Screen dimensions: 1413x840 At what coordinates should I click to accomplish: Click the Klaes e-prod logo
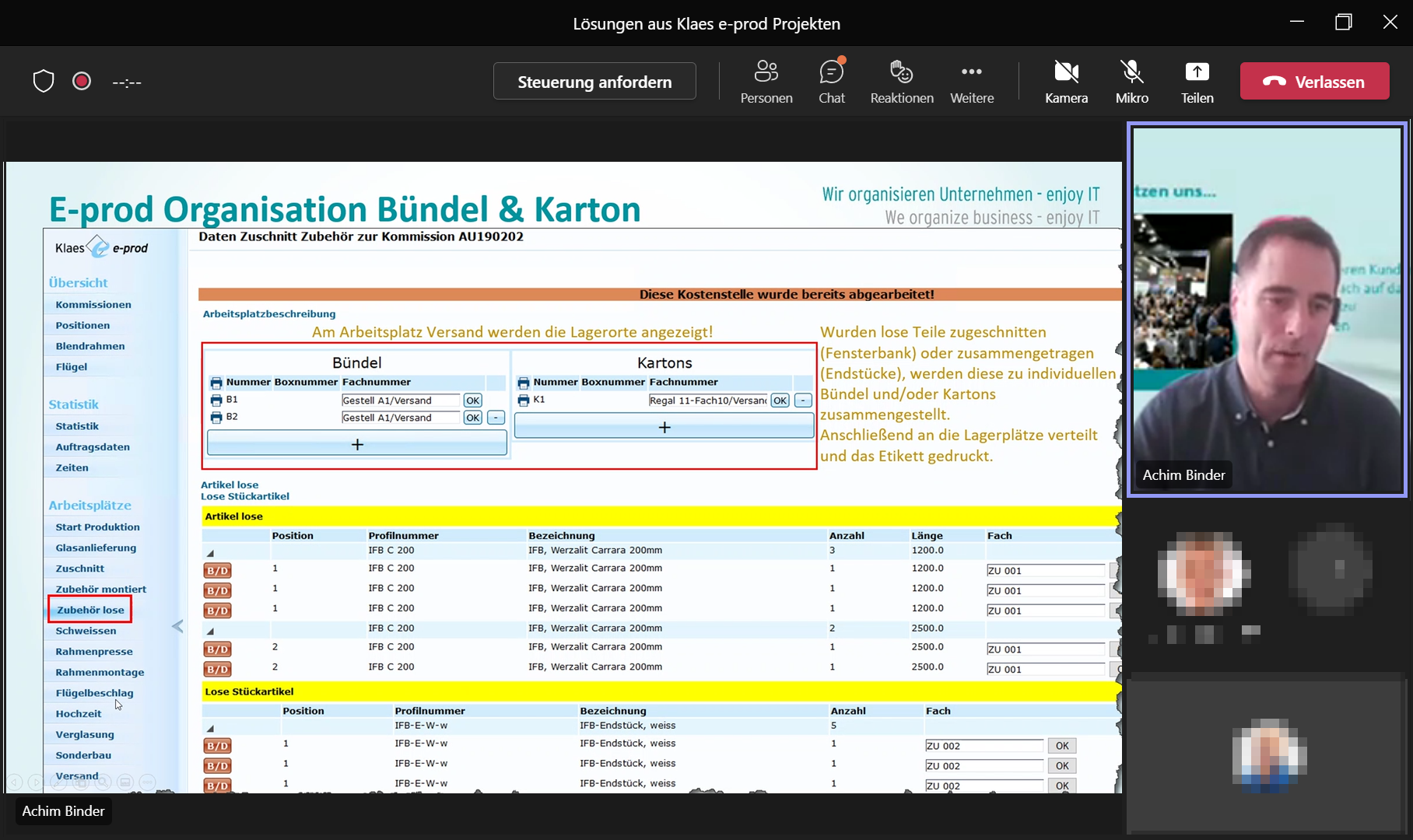click(x=101, y=247)
